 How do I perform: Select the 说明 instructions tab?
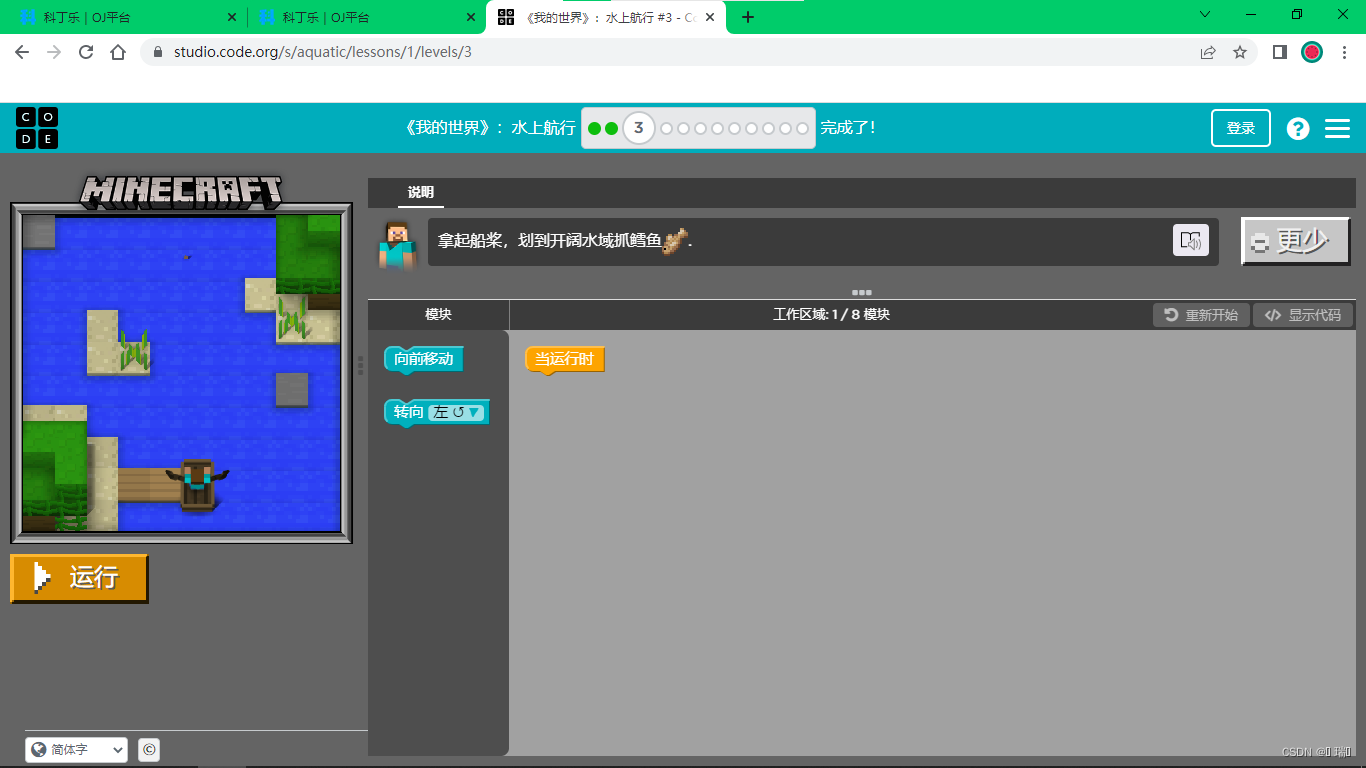(x=421, y=193)
